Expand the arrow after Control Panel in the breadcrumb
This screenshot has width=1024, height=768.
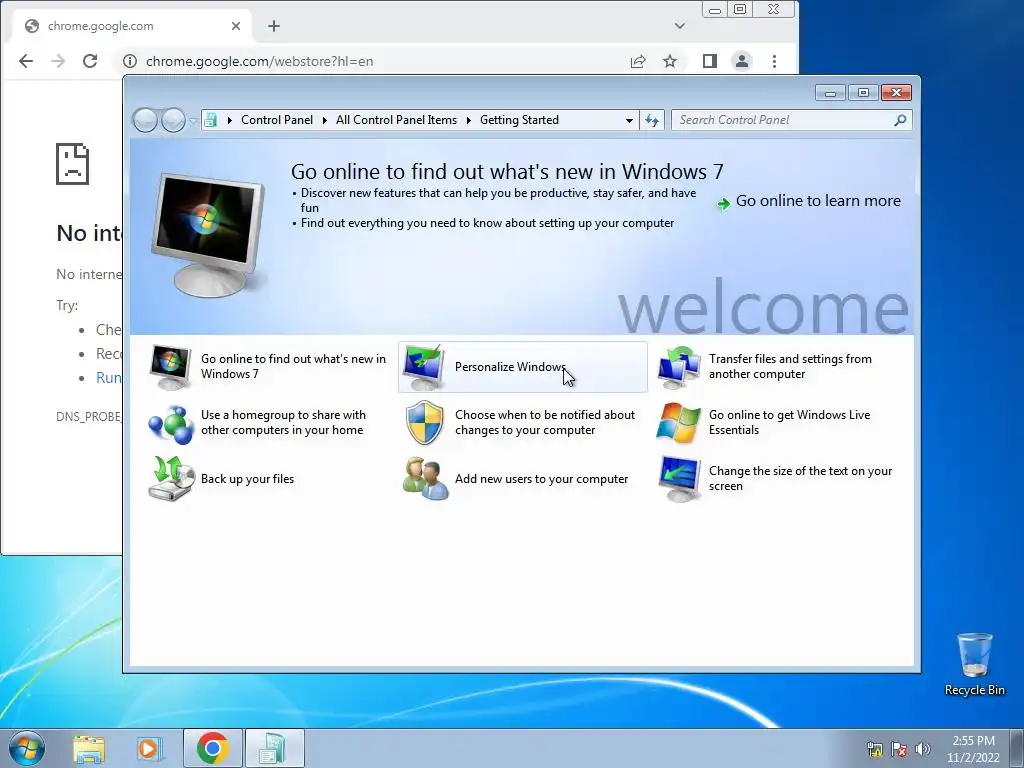coord(325,120)
